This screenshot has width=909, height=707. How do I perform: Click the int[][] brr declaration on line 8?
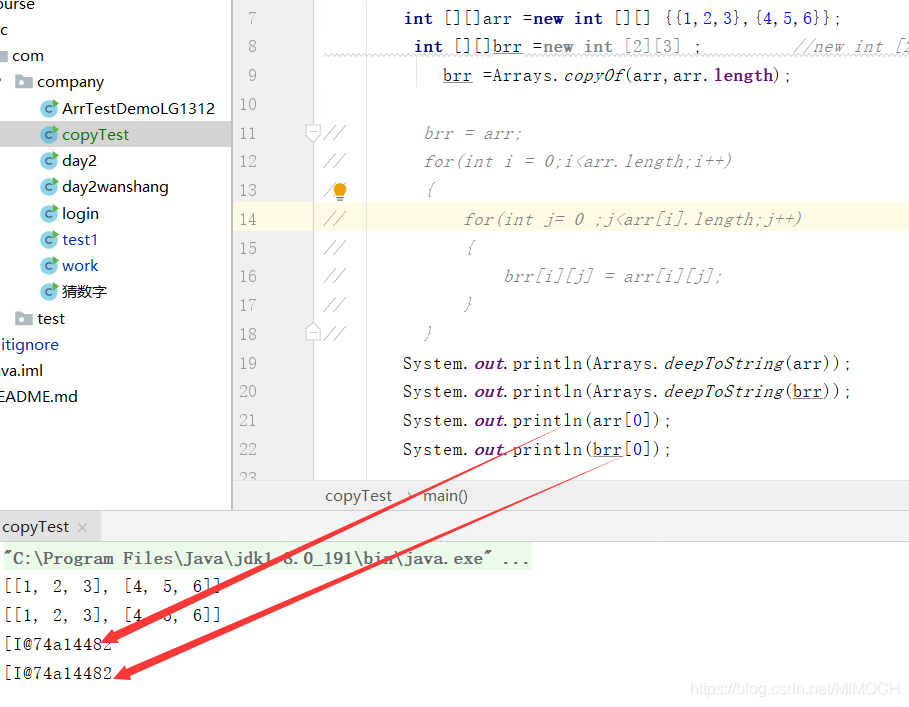(x=557, y=46)
